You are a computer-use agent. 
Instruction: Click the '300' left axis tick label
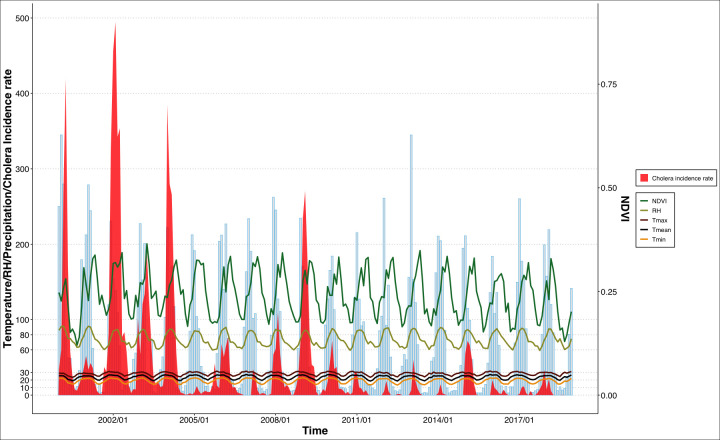[x=22, y=169]
